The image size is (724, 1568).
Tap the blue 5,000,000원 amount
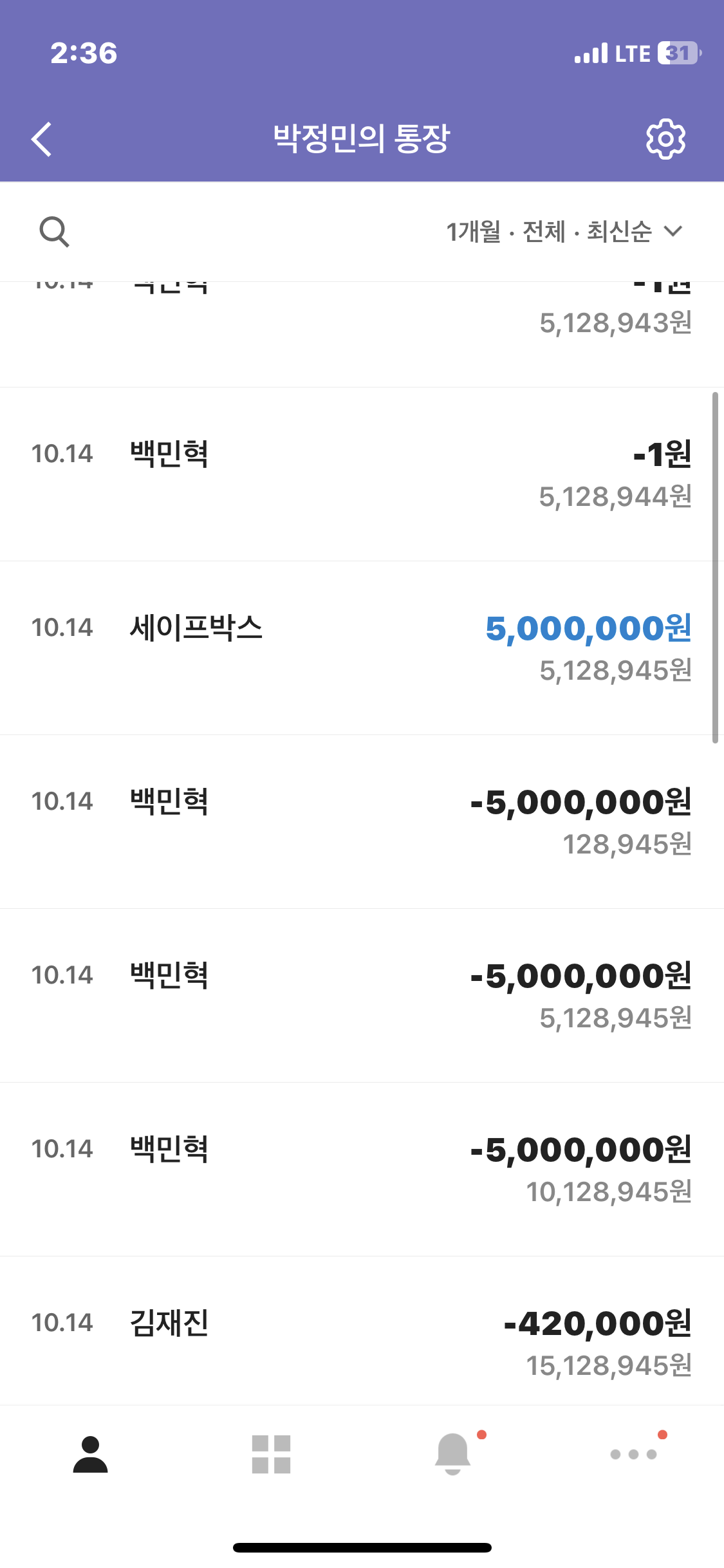pos(588,628)
